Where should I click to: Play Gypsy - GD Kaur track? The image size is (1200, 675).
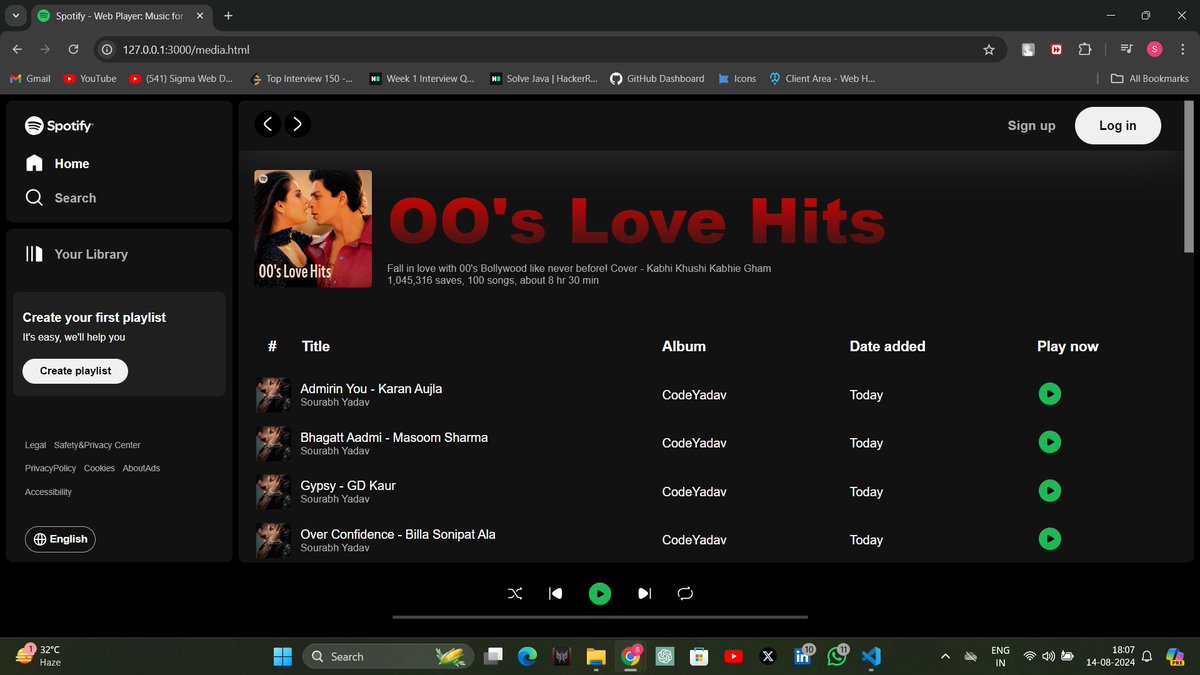tap(1049, 490)
